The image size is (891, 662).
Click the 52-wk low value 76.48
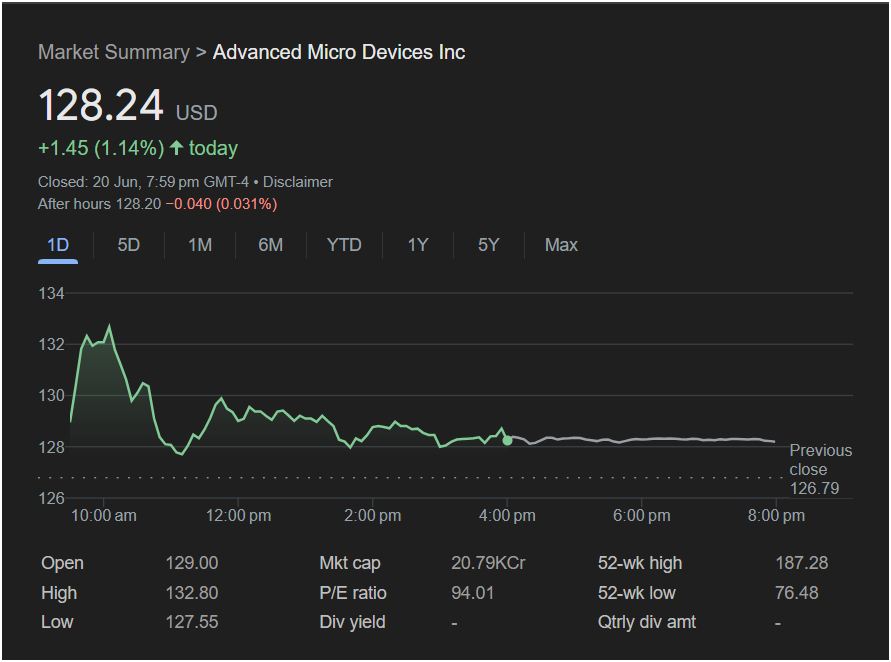pos(796,593)
